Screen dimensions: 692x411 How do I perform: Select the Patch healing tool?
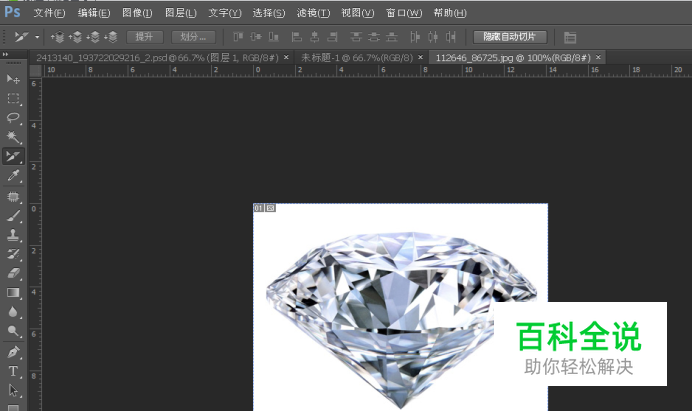pyautogui.click(x=13, y=196)
